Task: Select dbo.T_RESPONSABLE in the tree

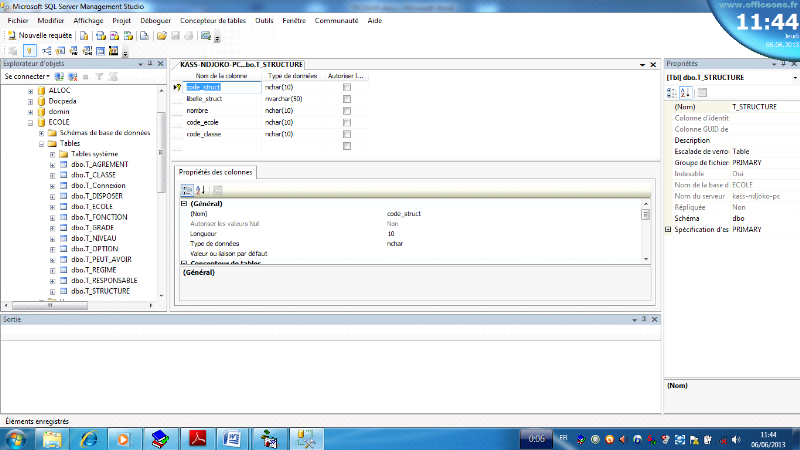Action: (x=104, y=281)
